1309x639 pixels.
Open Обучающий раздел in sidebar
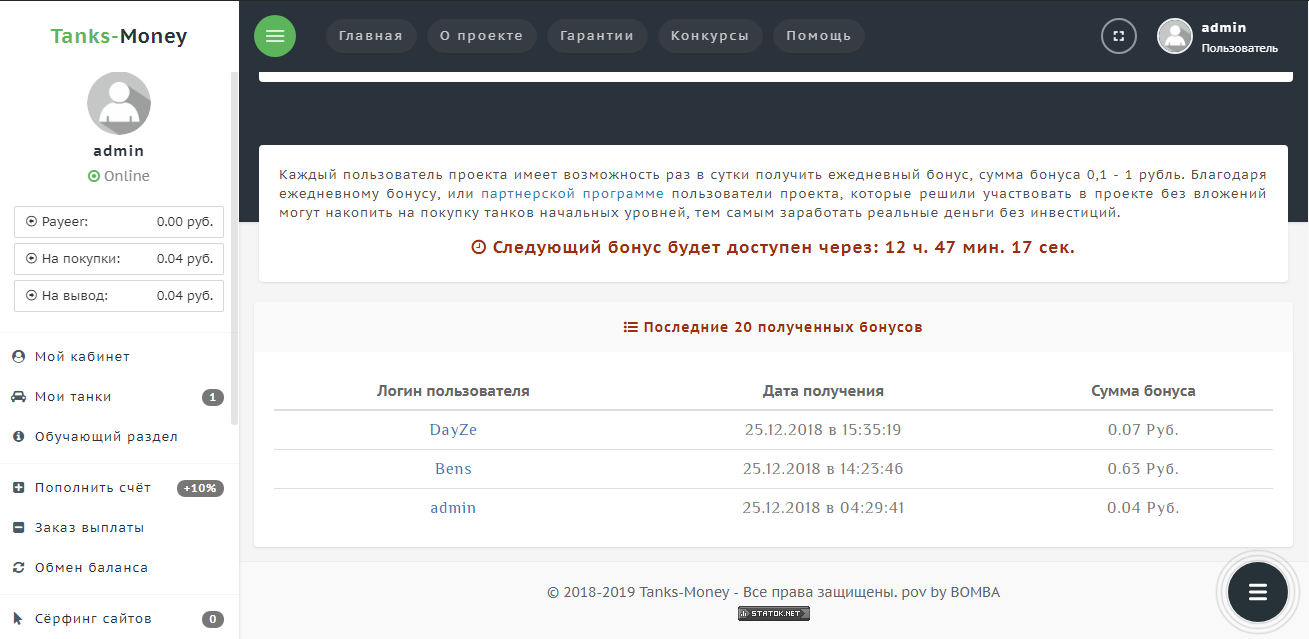tap(106, 437)
